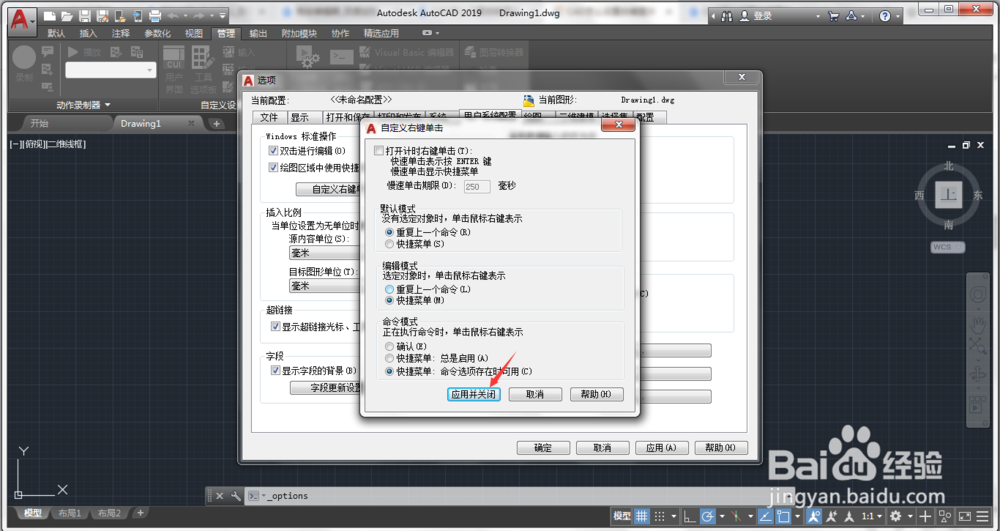This screenshot has width=1000, height=531.
Task: Click the ViewCube top face 上
Action: coord(948,195)
